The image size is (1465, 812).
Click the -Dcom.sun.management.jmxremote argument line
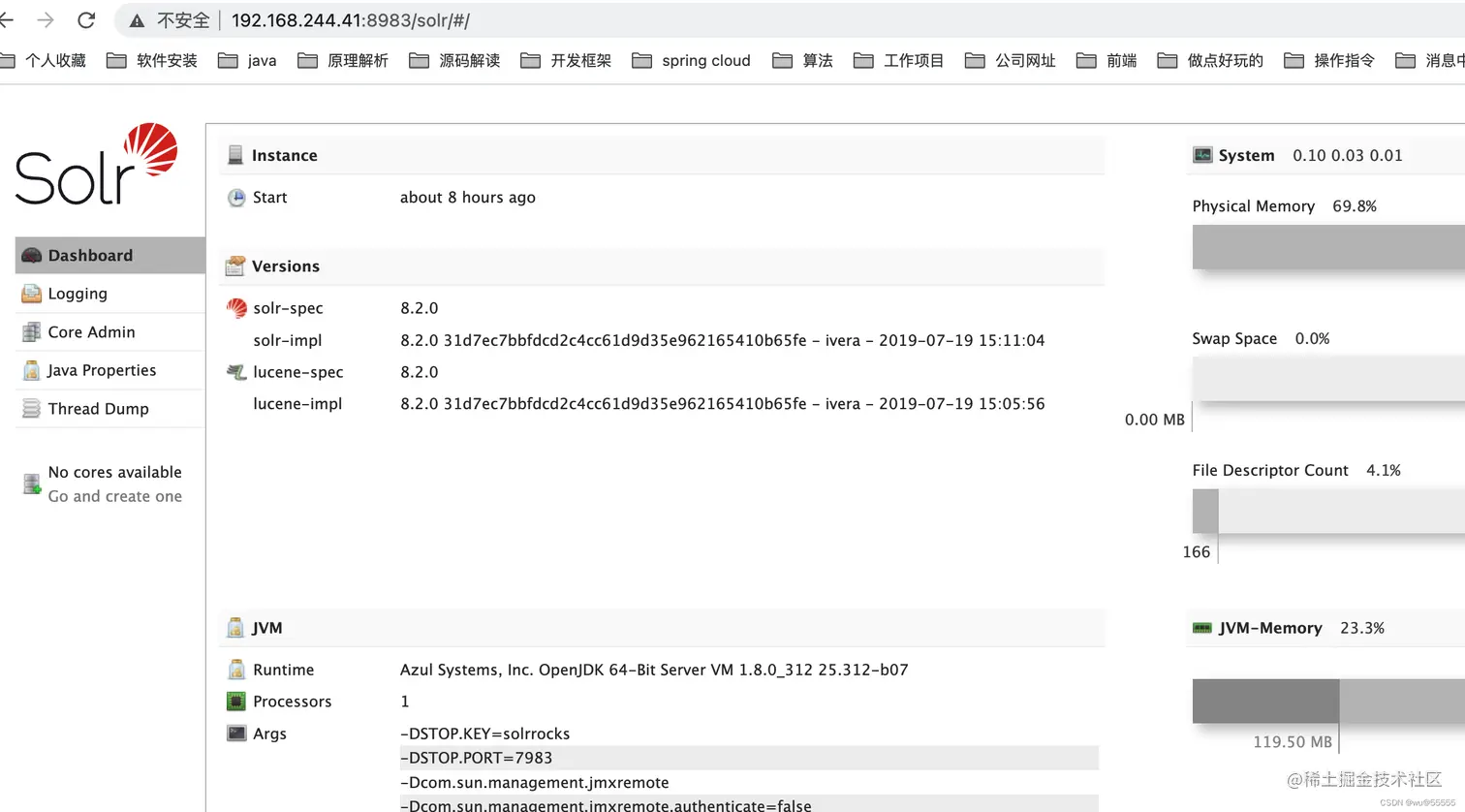click(535, 782)
